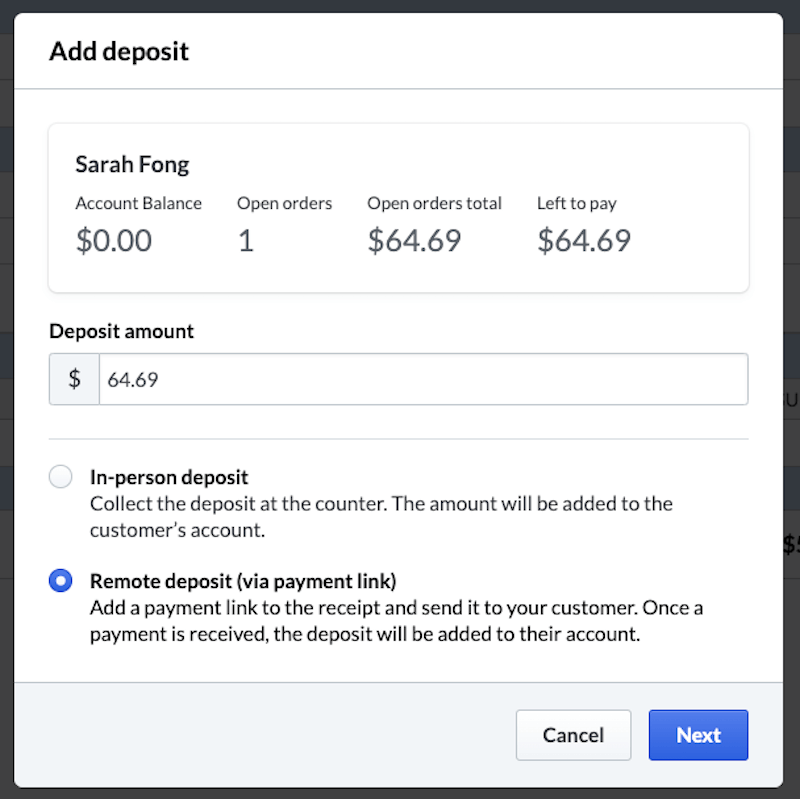The height and width of the screenshot is (799, 800).
Task: Click the "Left to pay" heading
Action: [576, 203]
